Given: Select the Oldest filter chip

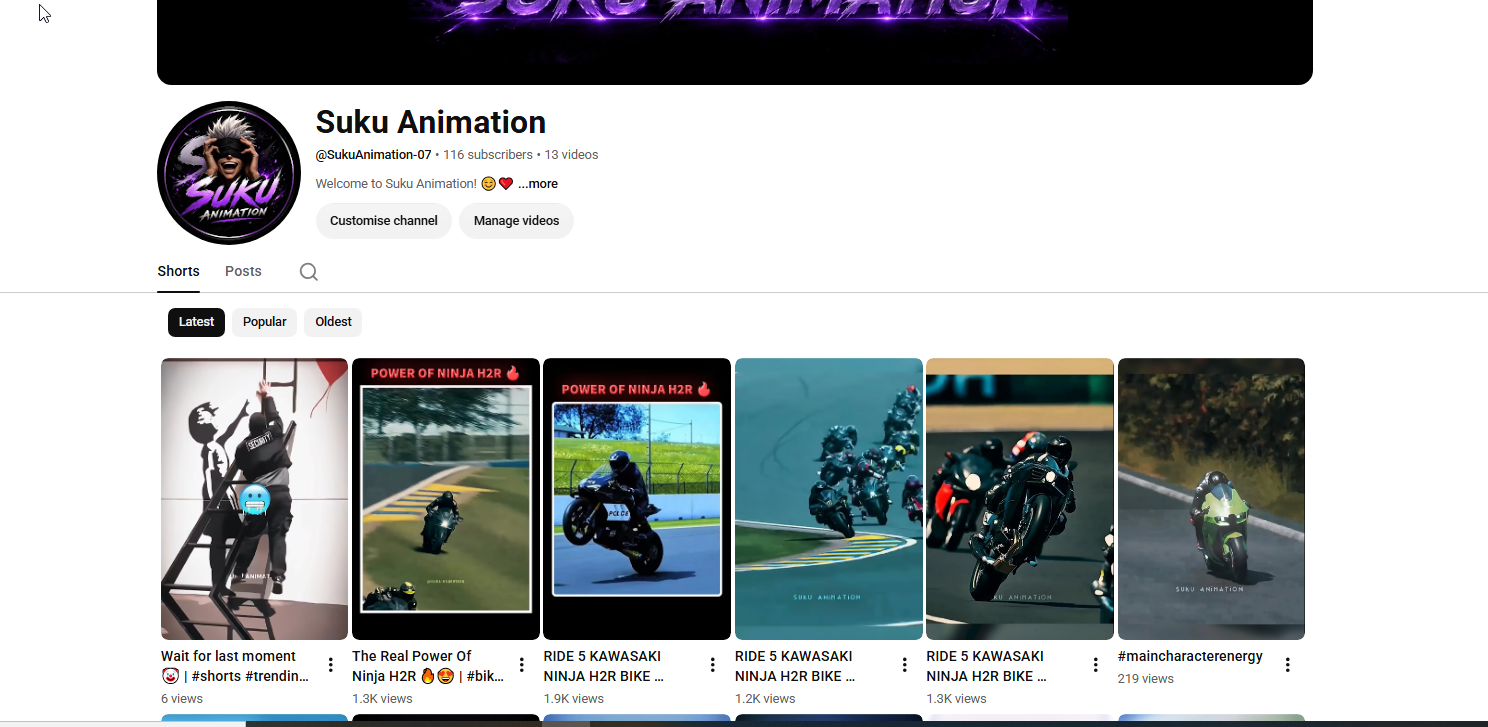Looking at the screenshot, I should tap(333, 322).
